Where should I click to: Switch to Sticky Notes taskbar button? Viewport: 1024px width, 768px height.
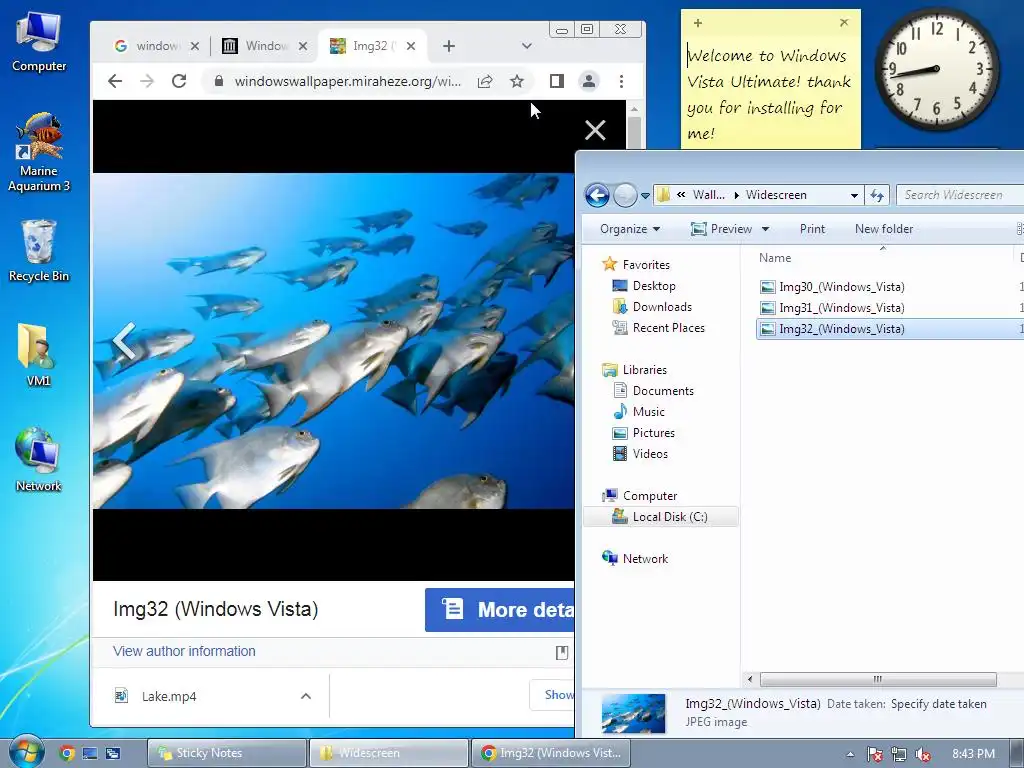227,753
